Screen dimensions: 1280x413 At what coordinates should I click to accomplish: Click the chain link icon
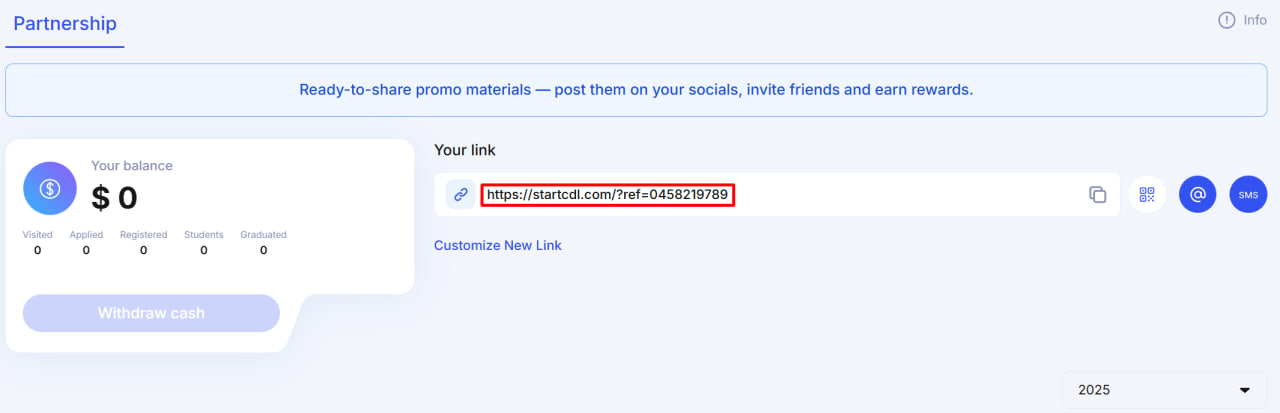click(460, 195)
